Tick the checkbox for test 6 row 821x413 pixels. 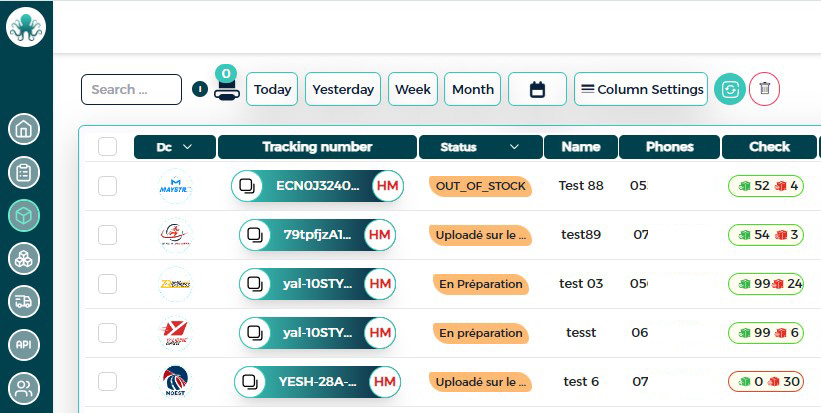(108, 381)
